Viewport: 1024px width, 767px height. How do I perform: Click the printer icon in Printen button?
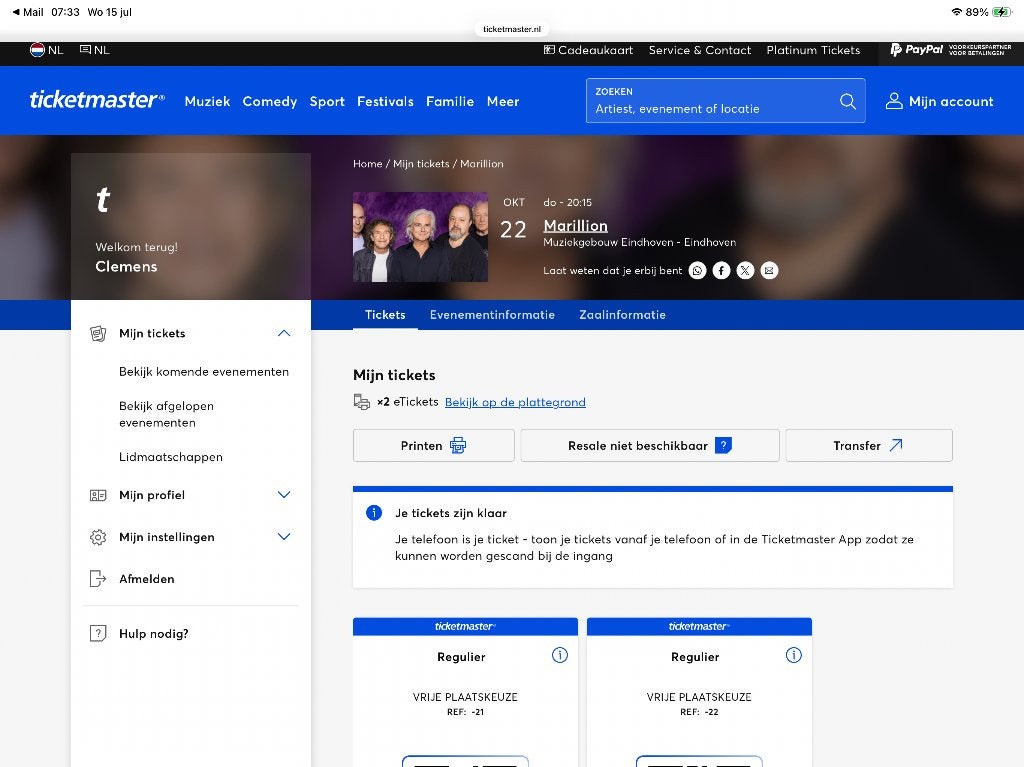coord(458,446)
